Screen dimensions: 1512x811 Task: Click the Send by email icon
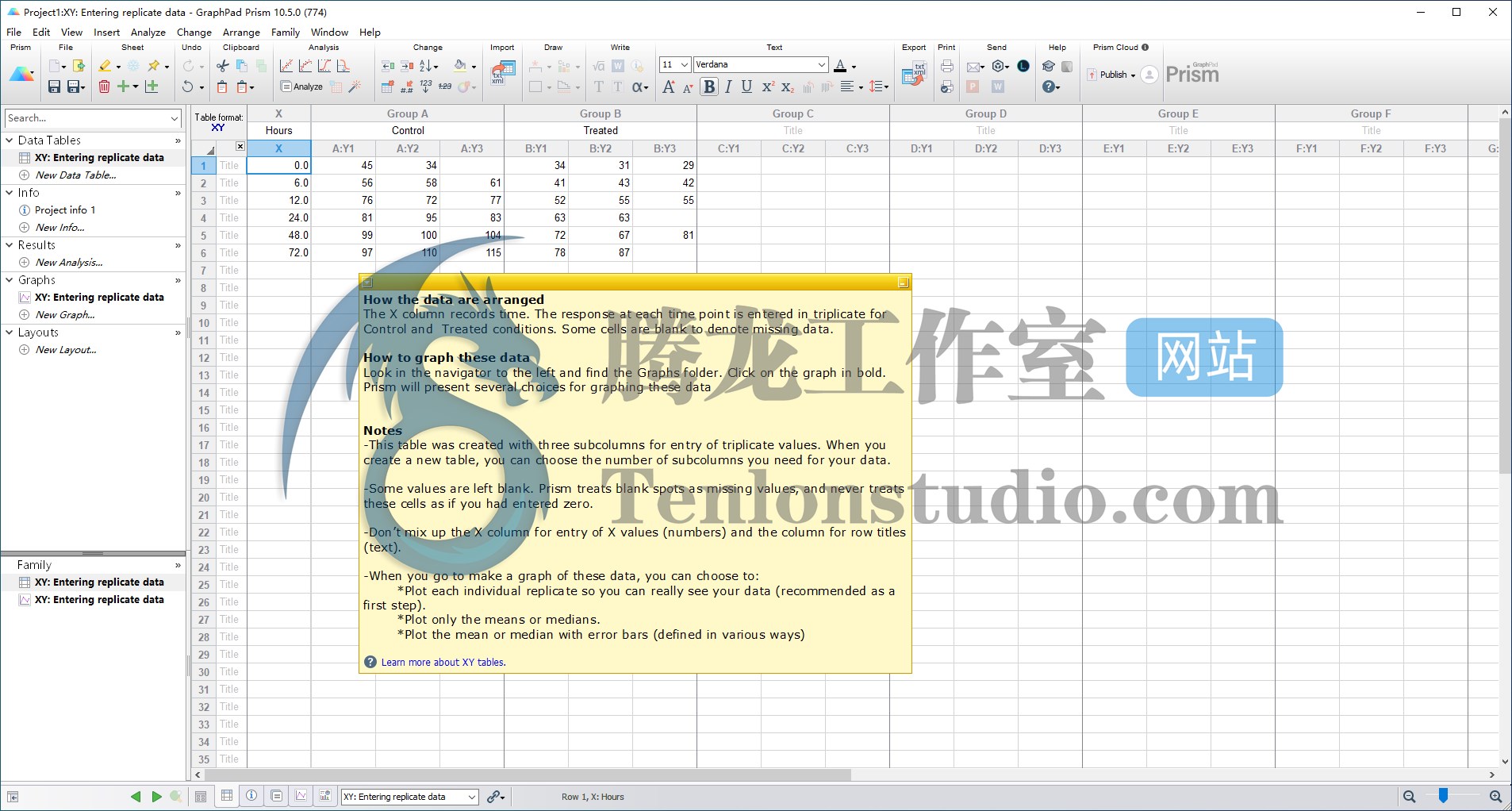(975, 66)
